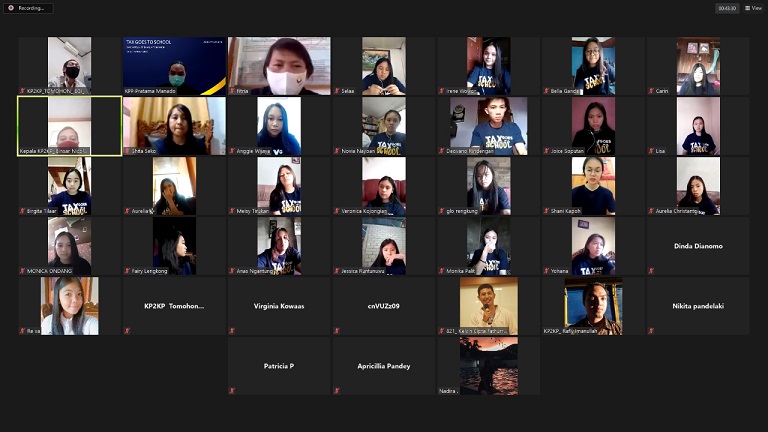The image size is (768, 432).
Task: Click muted mic icon on Patricia P tile
Action: coord(232,391)
